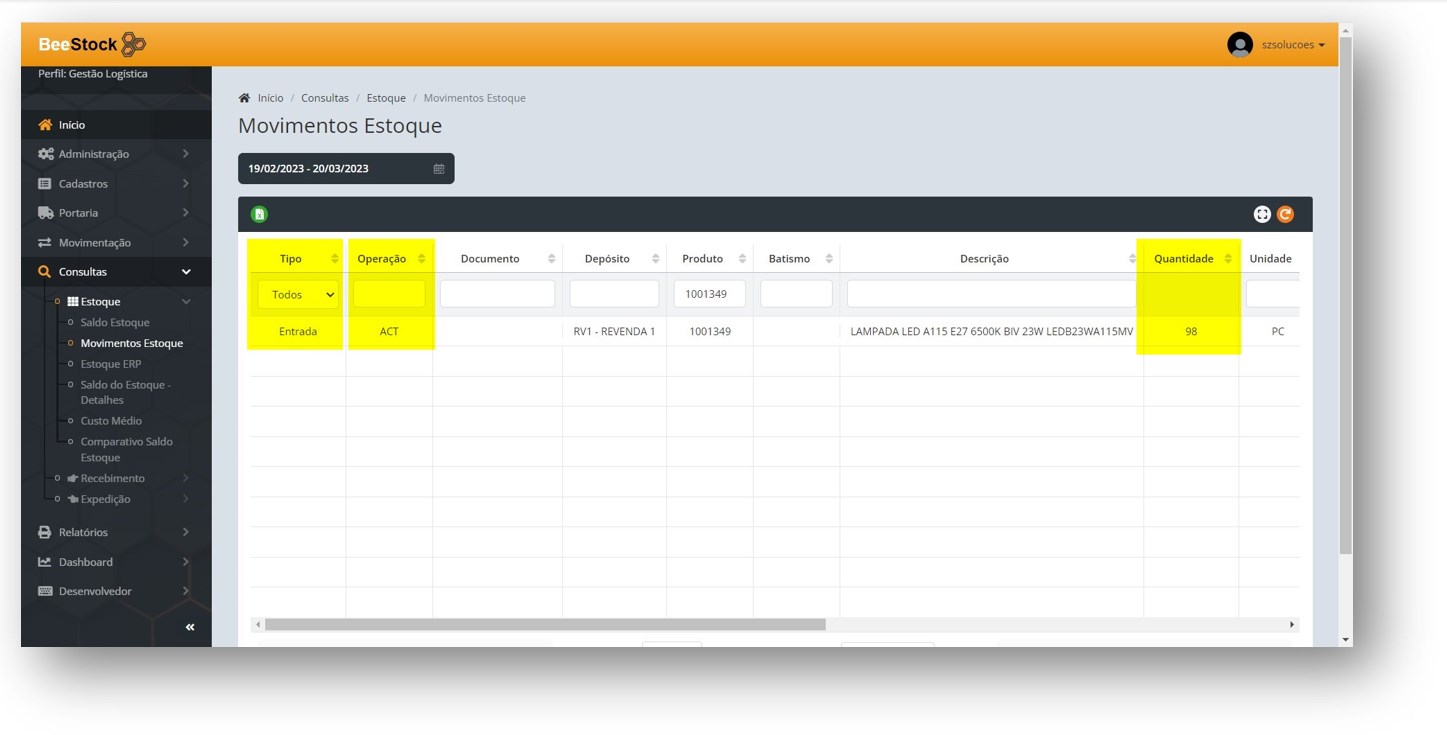Click the Consultas breadcrumb link
The image size is (1447, 735).
324,98
